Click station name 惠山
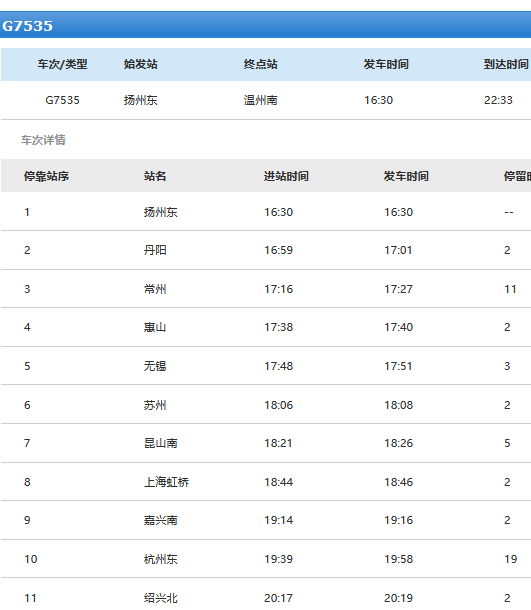The image size is (531, 610). point(155,327)
